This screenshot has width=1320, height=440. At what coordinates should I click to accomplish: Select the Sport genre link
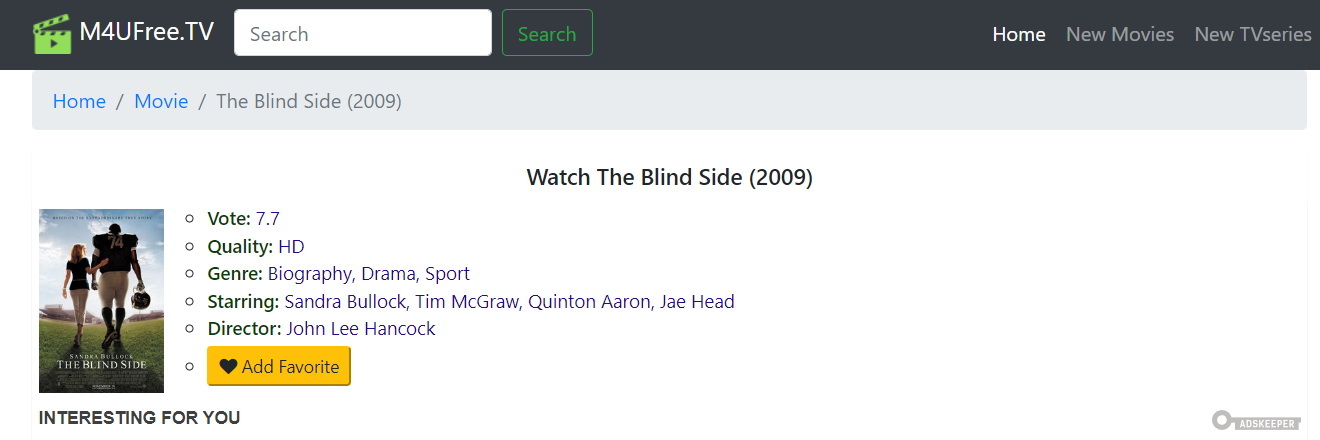tap(447, 273)
